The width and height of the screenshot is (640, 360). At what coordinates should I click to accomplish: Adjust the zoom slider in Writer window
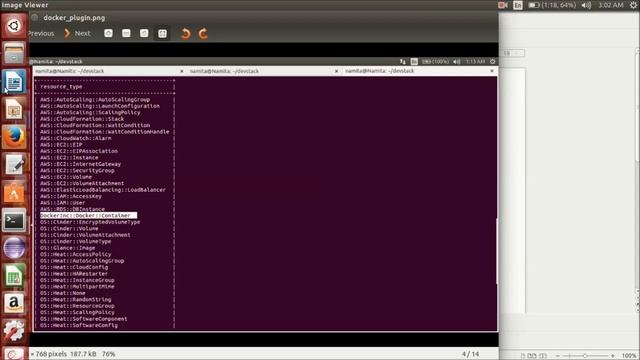pos(585,356)
